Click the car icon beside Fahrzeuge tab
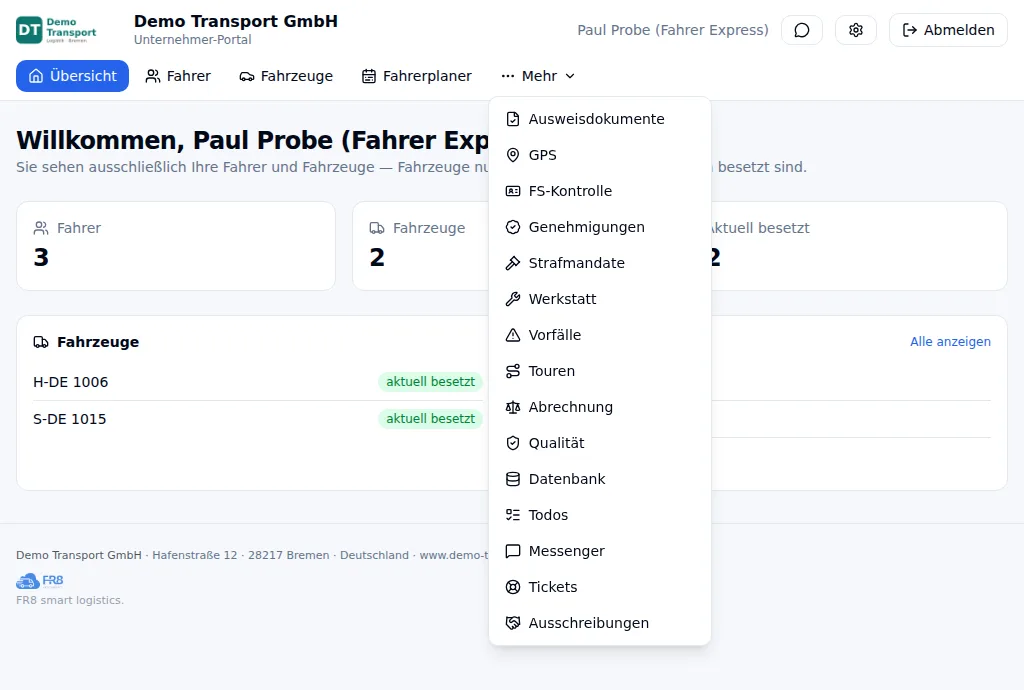Viewport: 1024px width, 690px height. point(247,76)
